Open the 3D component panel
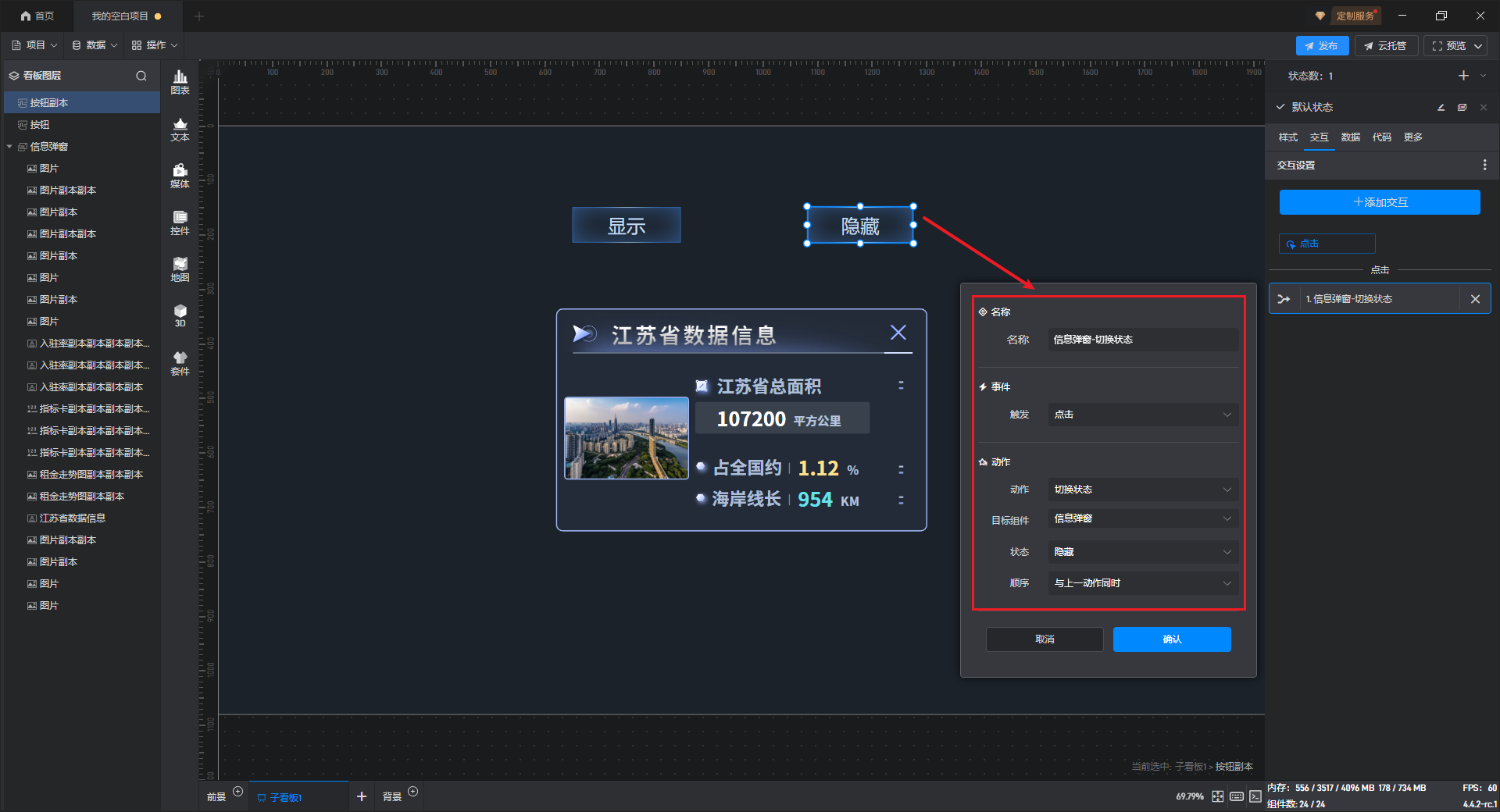 (x=180, y=315)
